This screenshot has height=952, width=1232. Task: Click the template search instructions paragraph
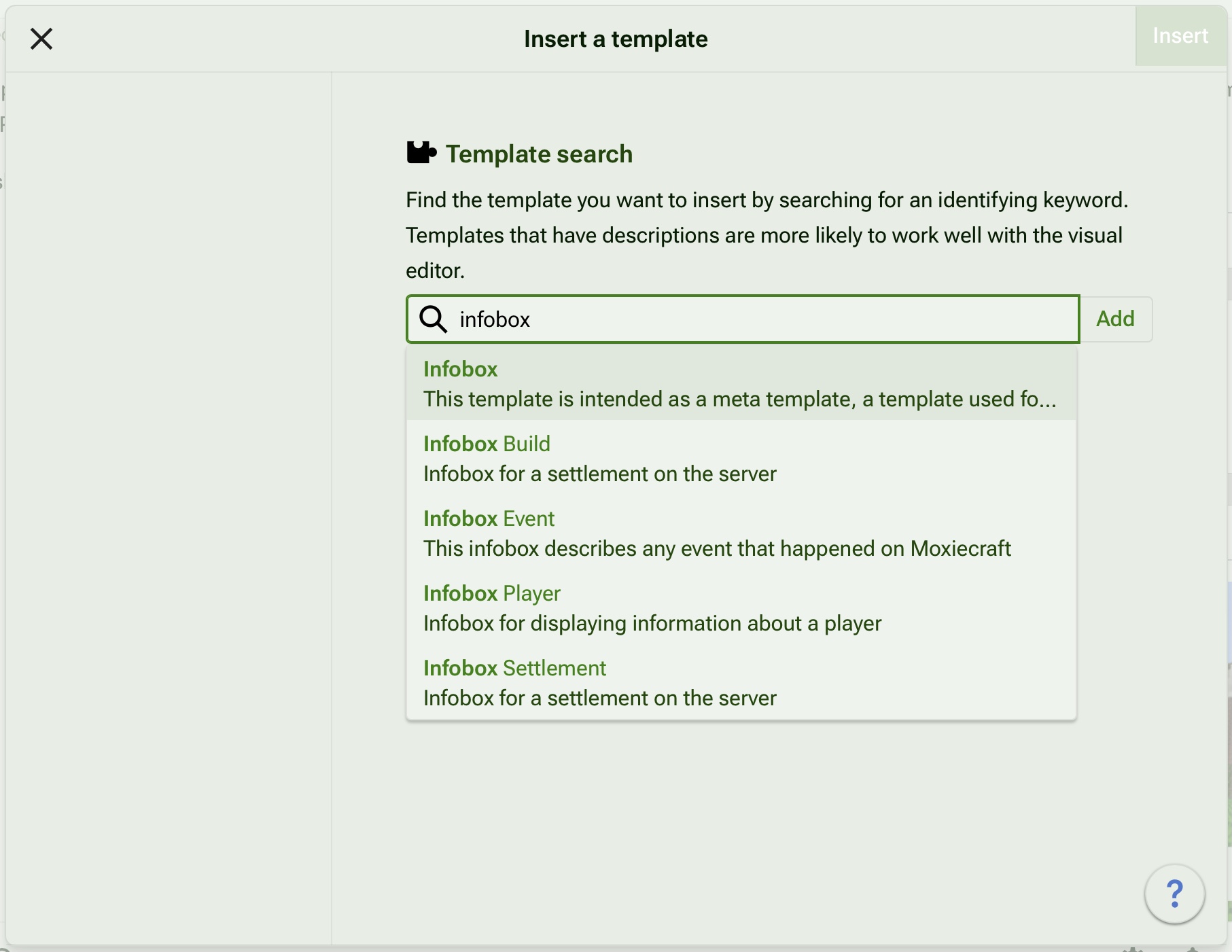tap(767, 235)
